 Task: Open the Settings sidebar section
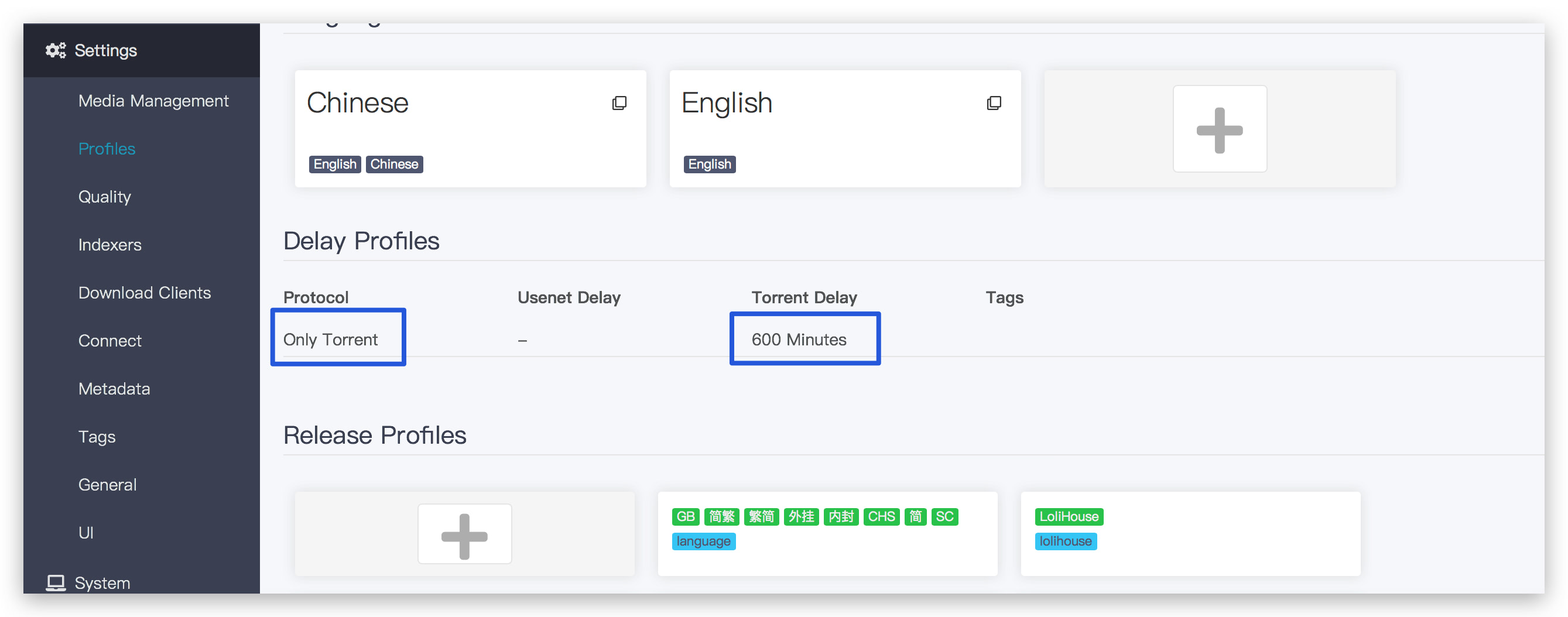point(141,50)
